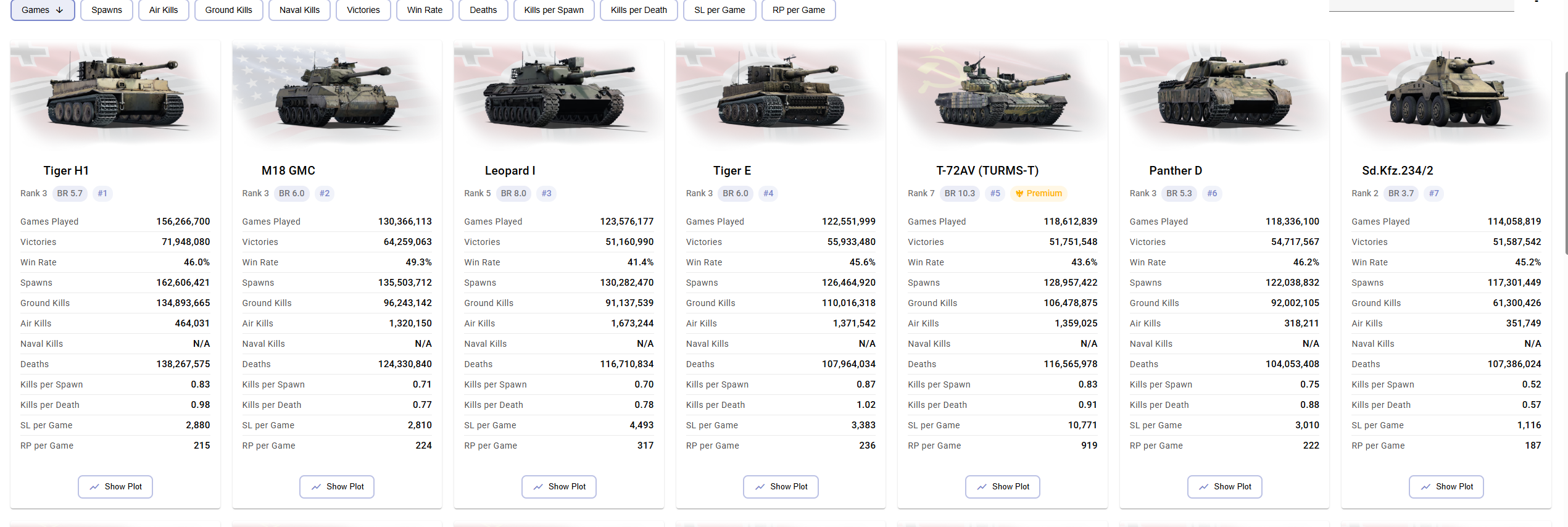The image size is (1568, 527).
Task: Click chart icon on Panther D Show Plot
Action: (1204, 487)
